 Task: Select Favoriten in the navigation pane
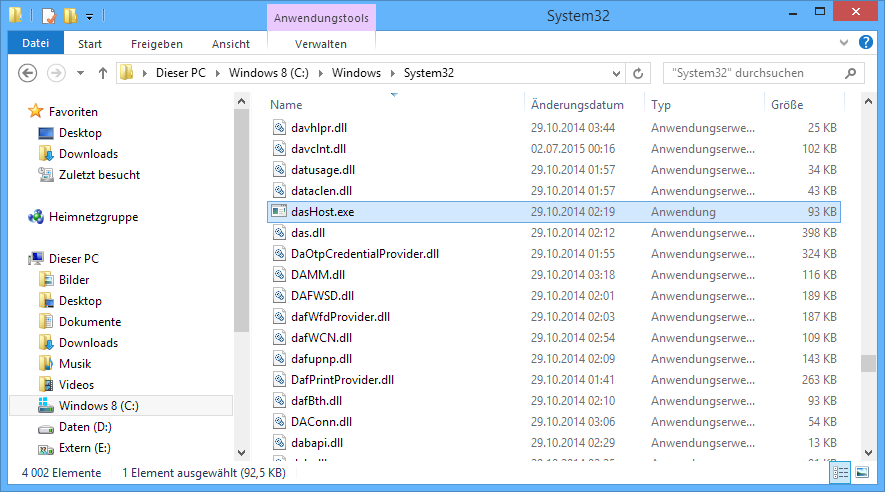tap(73, 112)
